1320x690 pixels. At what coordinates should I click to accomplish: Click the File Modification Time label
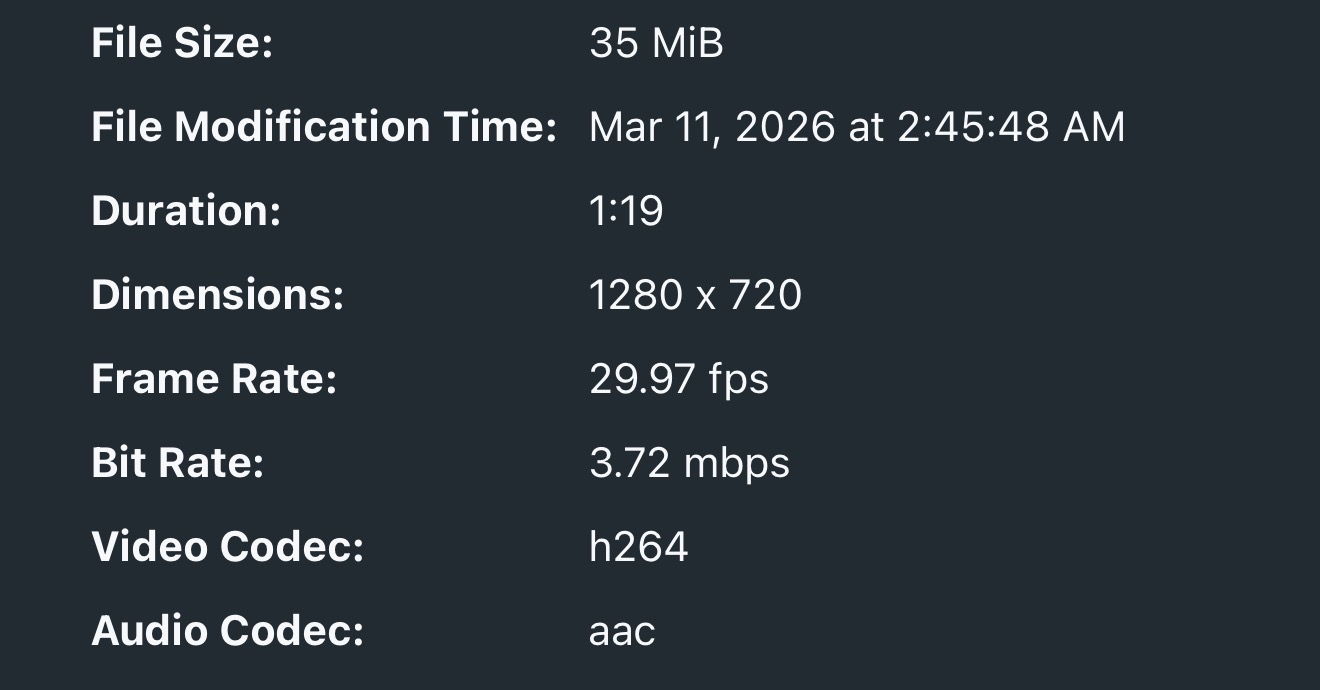(323, 128)
